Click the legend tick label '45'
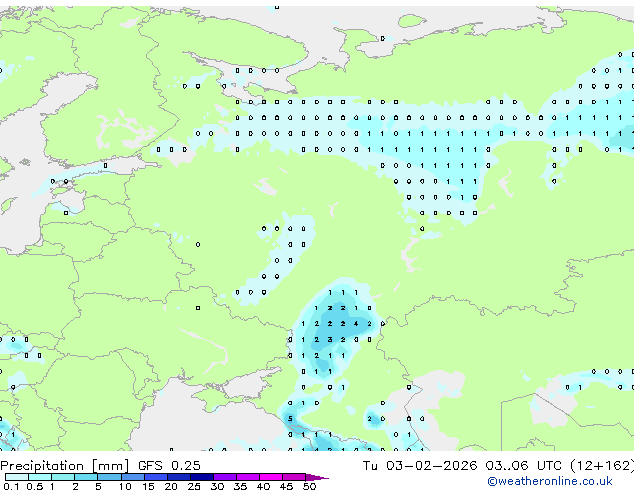This screenshot has width=634, height=490. pos(286,486)
